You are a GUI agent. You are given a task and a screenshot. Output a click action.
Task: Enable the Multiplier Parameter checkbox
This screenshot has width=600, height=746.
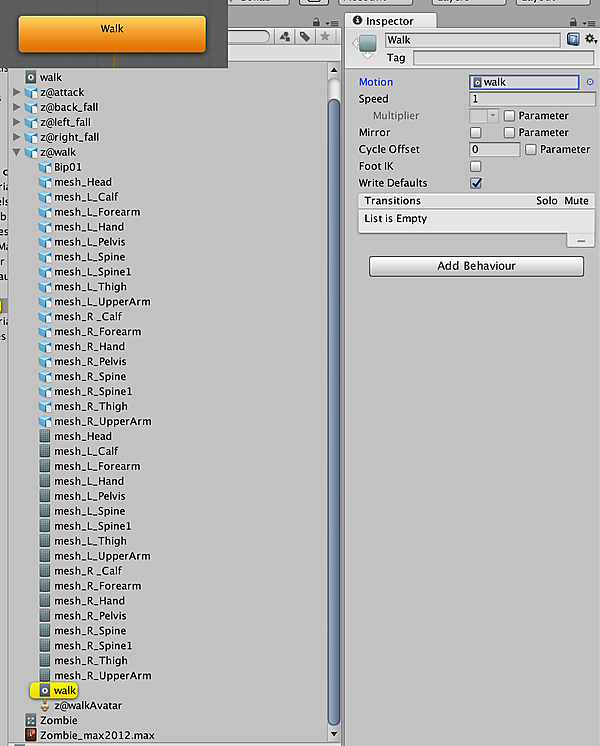[x=509, y=116]
